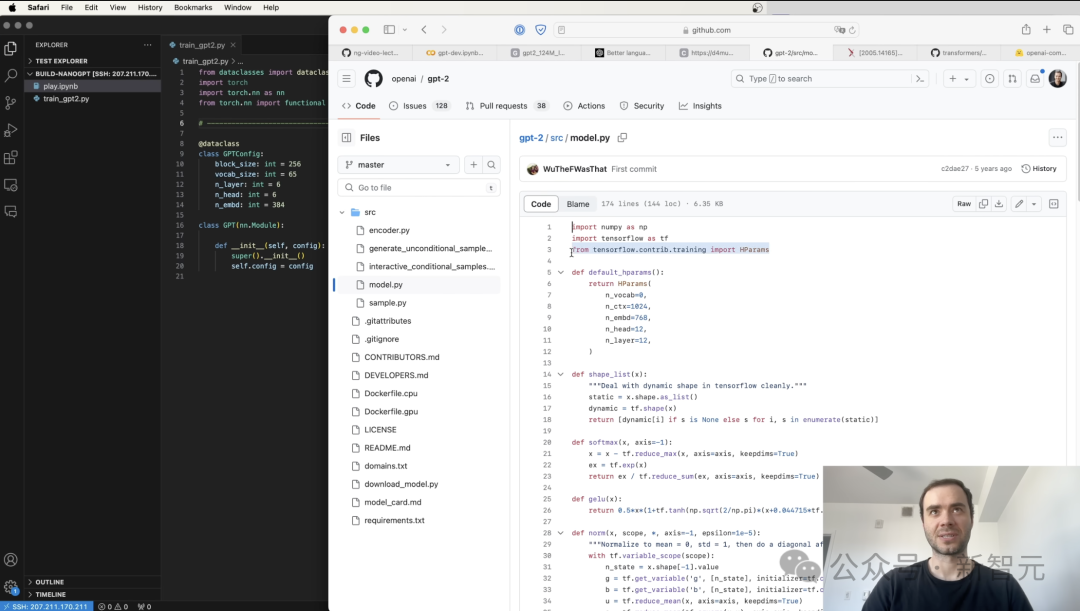
Task: Open Security tab of repository
Action: click(642, 106)
